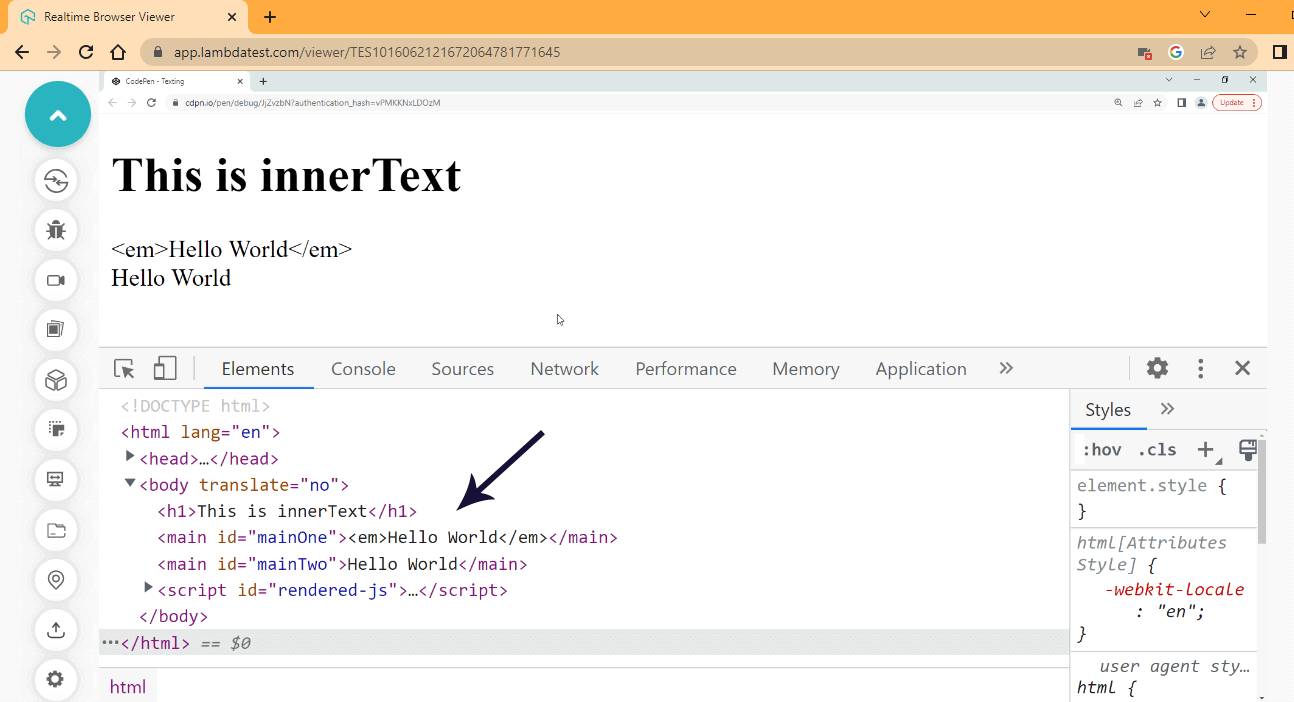This screenshot has width=1294, height=702.
Task: Switch to the Console tab
Action: click(x=363, y=368)
